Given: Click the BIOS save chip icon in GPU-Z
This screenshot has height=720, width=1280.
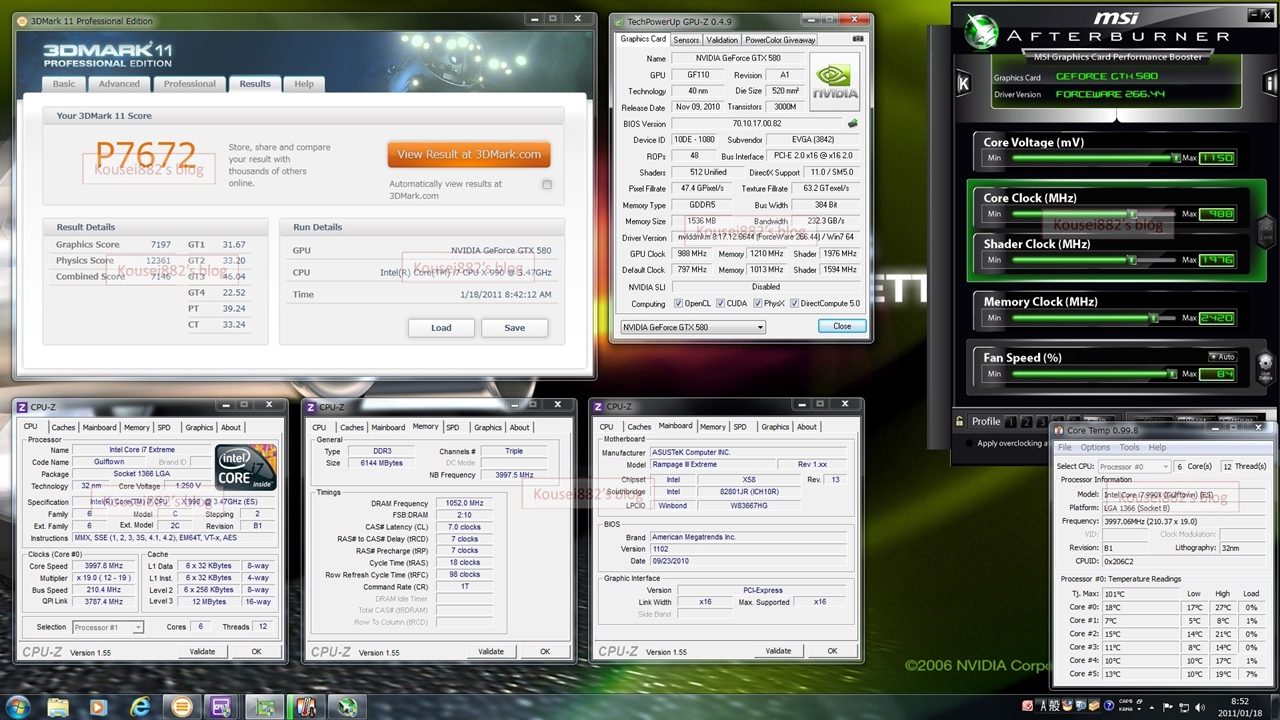Looking at the screenshot, I should pyautogui.click(x=852, y=124).
